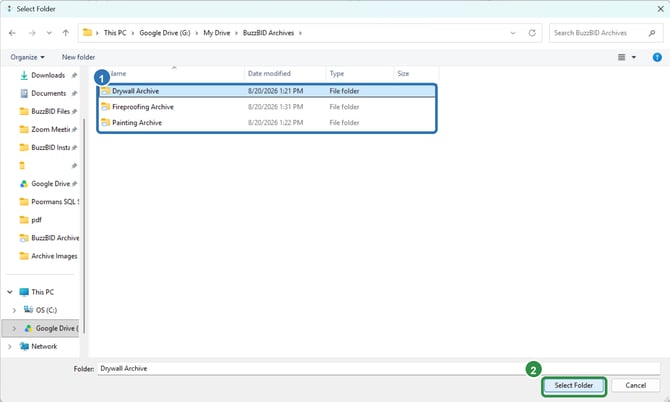Expand the address bar history dropdown
670x402 pixels.
click(513, 33)
